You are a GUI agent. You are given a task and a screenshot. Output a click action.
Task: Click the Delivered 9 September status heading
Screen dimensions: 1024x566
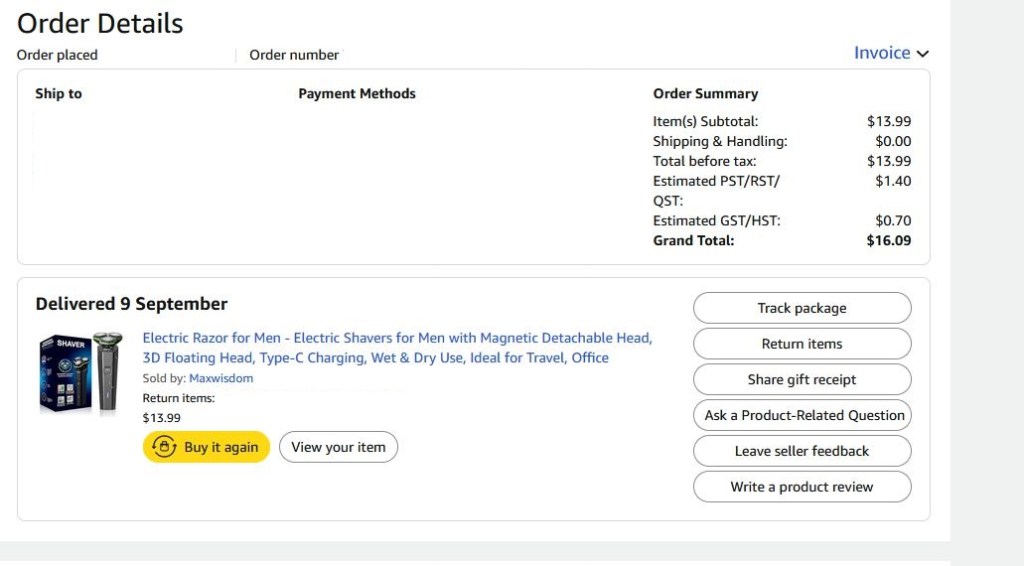pos(132,304)
